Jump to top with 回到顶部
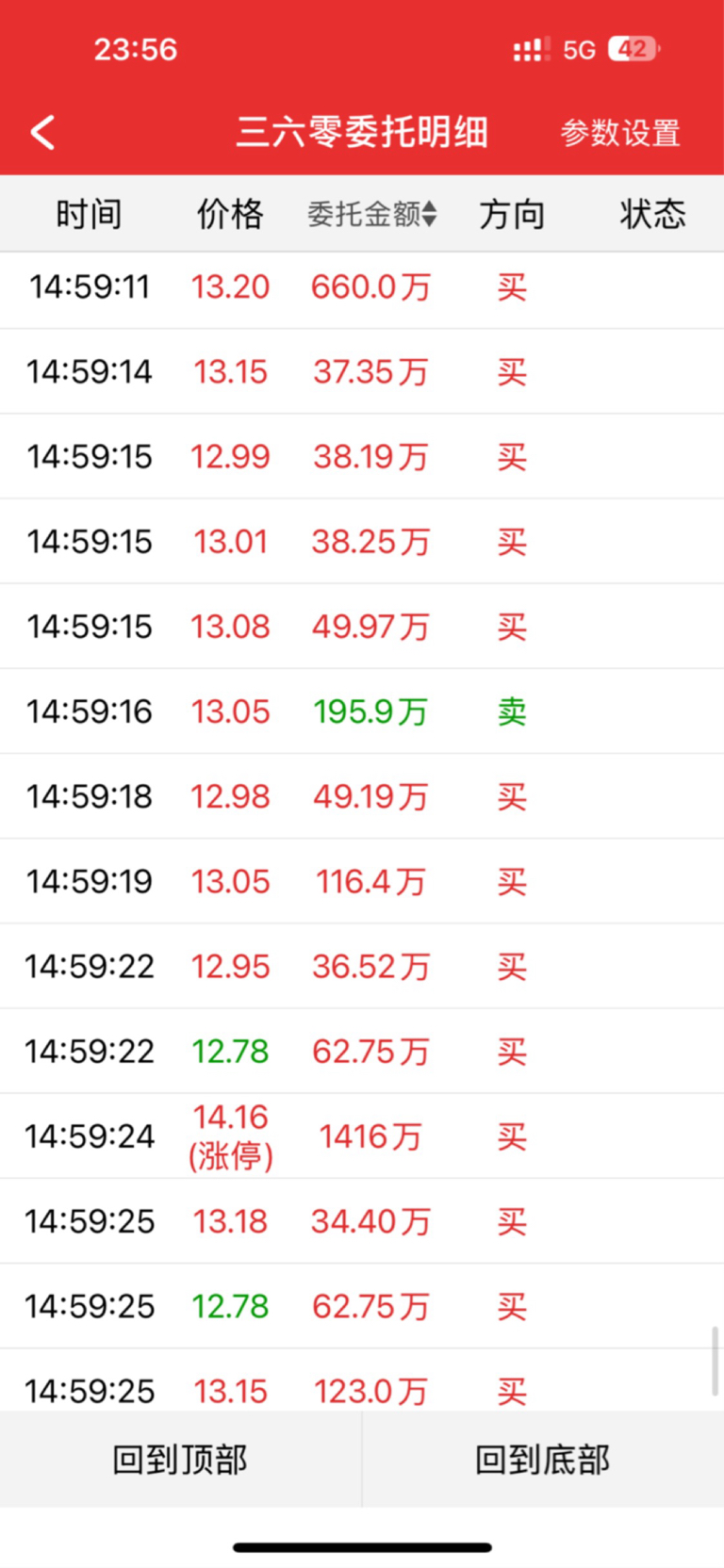 [180, 1460]
